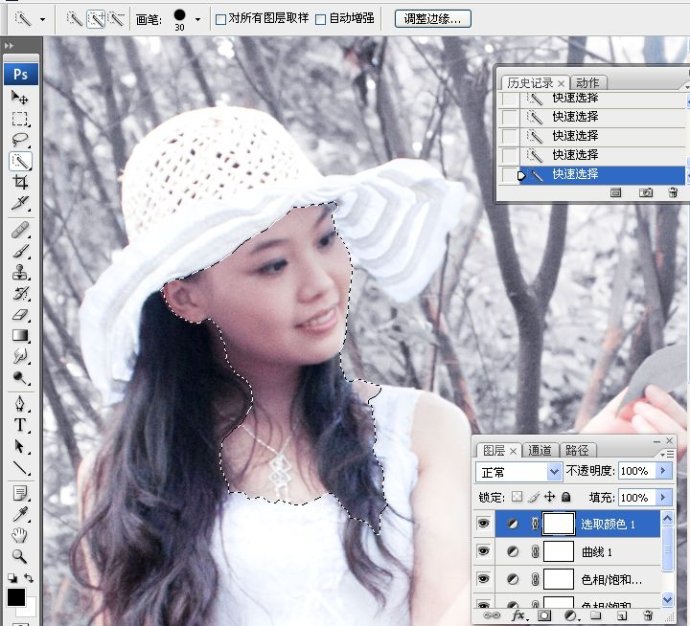This screenshot has width=690, height=626.
Task: Select the Rectangular Marquee tool
Action: pos(19,119)
